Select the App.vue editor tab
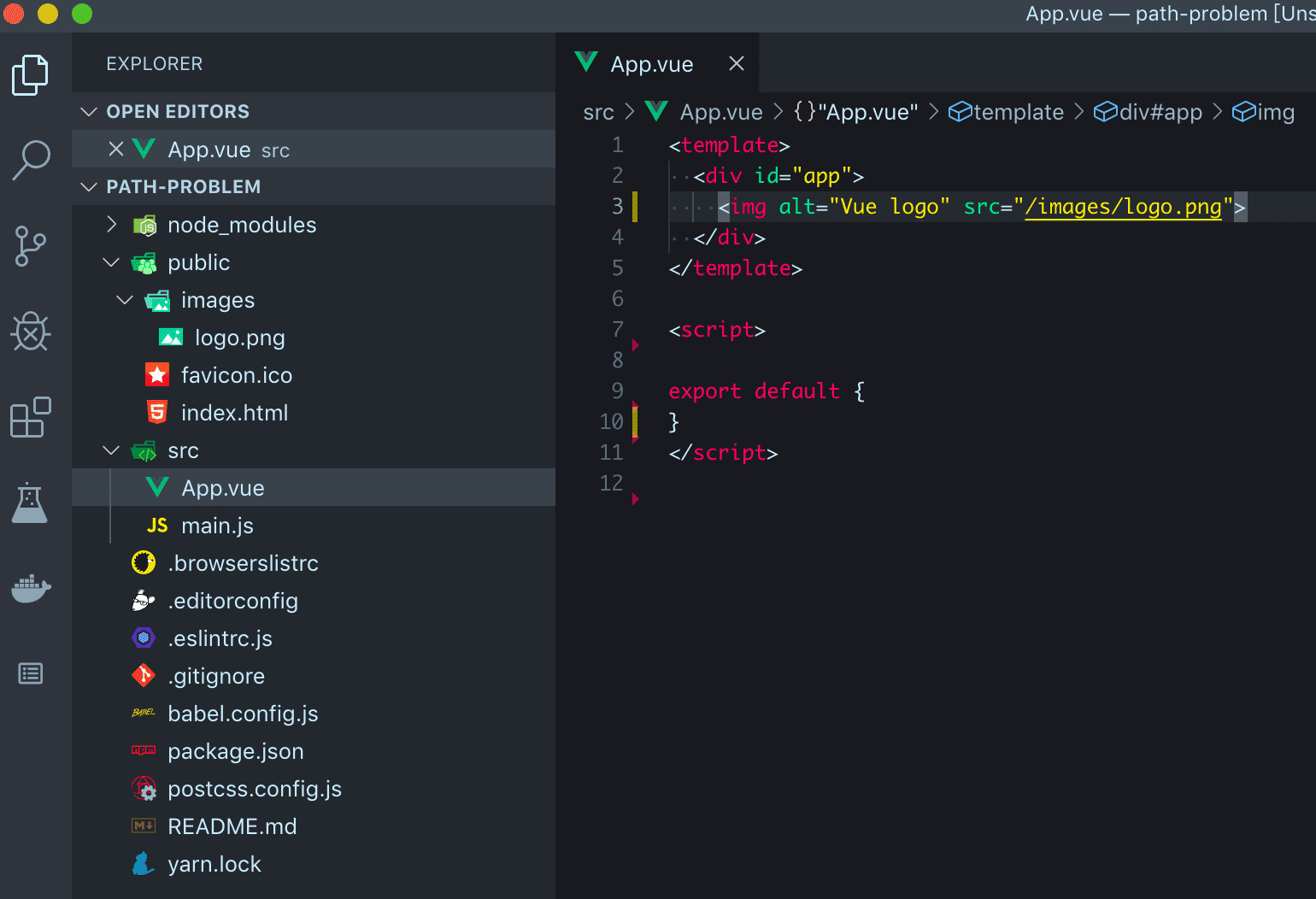 (651, 64)
